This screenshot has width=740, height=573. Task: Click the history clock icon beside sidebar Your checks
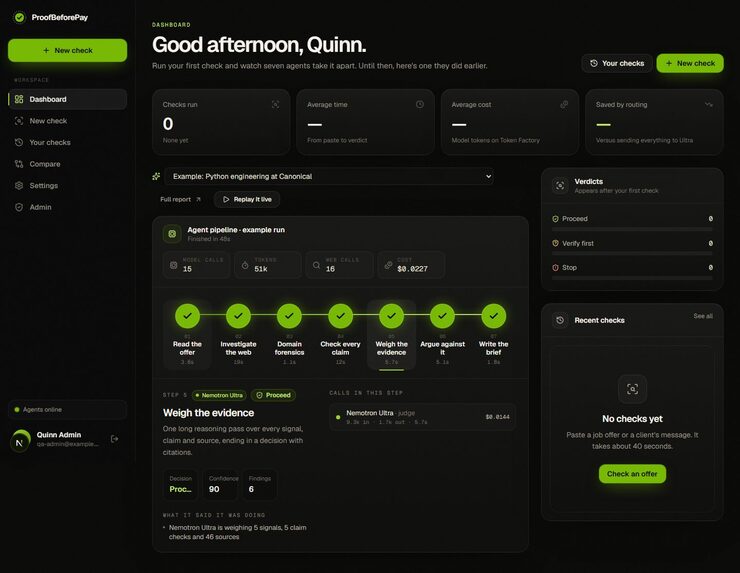click(19, 143)
